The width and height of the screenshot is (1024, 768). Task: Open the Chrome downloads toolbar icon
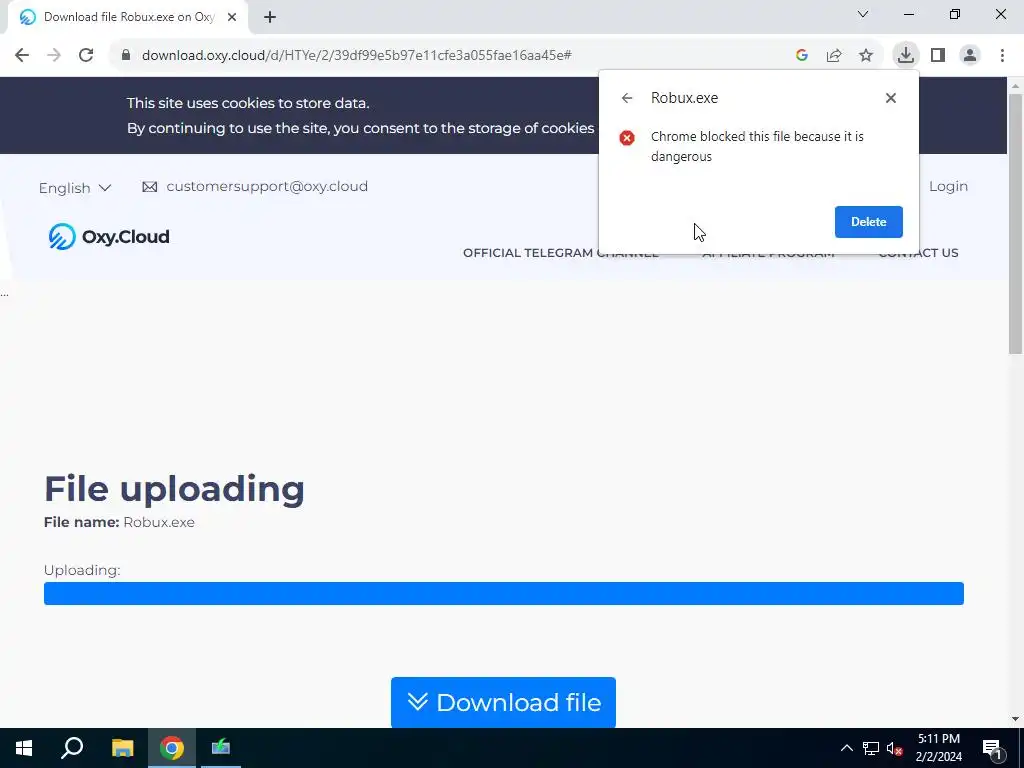click(x=906, y=56)
